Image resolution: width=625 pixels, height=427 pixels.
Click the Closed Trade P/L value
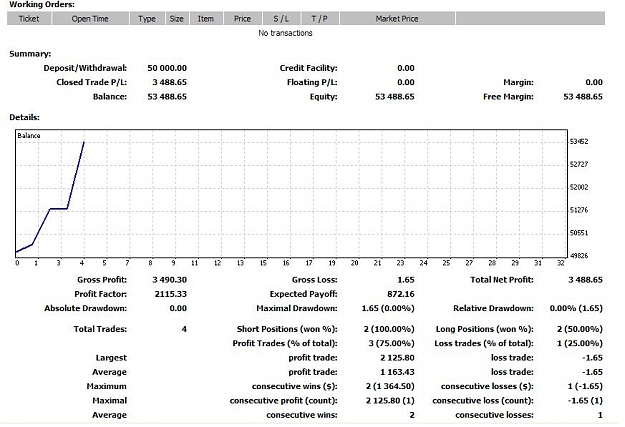click(x=169, y=82)
